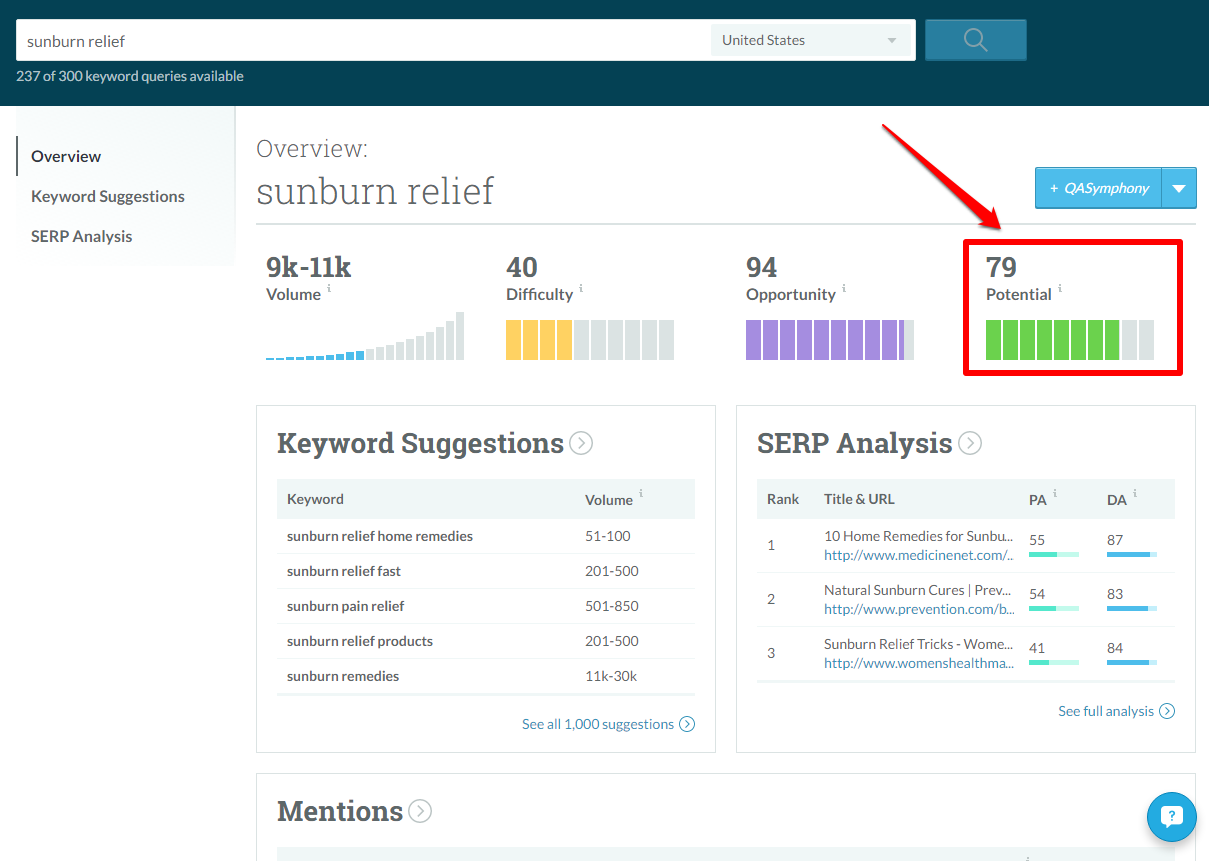
Task: Click info icon next to Difficulty
Action: 581,288
